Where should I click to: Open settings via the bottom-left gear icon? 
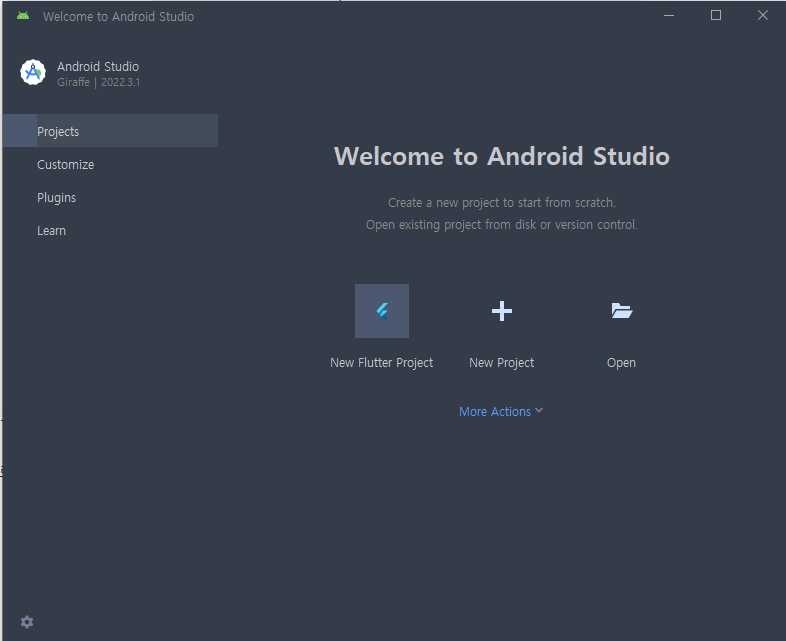point(27,622)
